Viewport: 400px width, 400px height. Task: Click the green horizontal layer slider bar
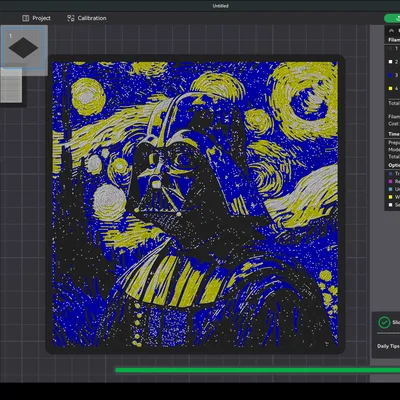[257, 370]
